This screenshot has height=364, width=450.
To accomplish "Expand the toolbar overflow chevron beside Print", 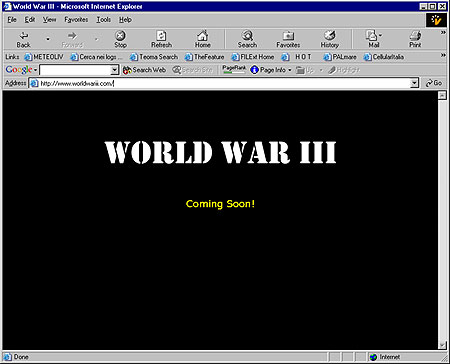I will click(443, 33).
